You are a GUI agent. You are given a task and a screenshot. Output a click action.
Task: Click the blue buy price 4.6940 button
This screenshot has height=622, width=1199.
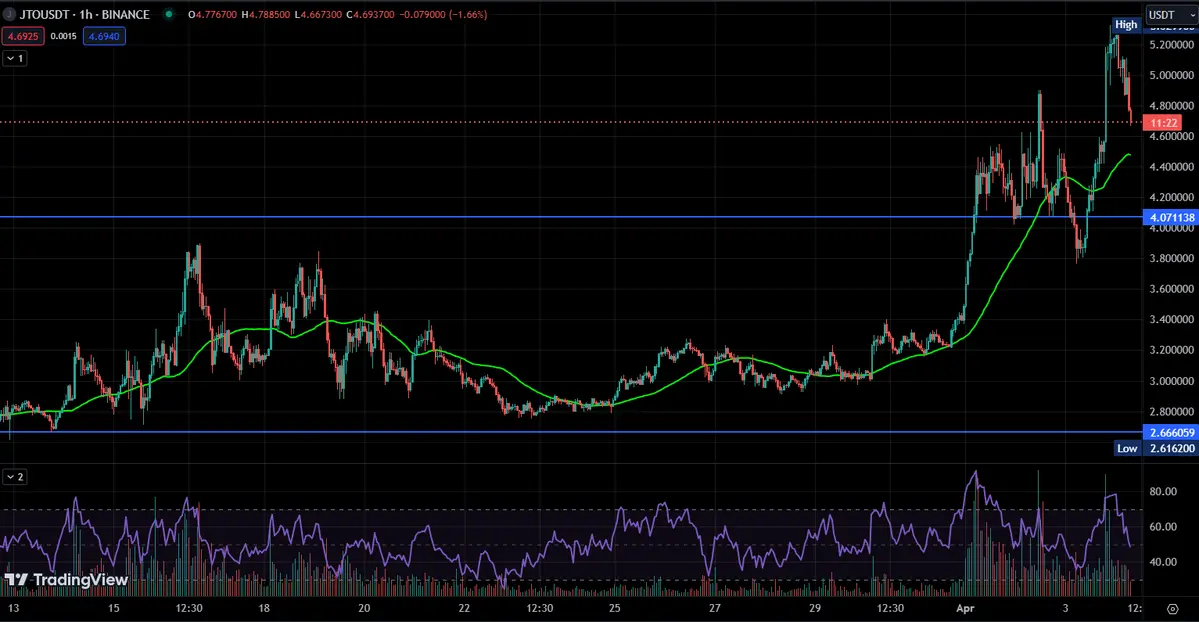click(x=104, y=36)
